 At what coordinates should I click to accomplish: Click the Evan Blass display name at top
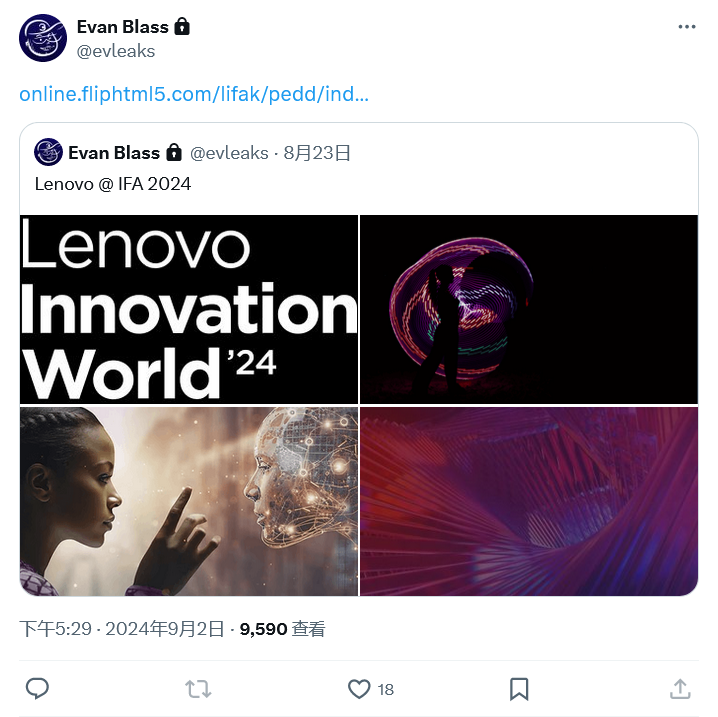(x=120, y=27)
